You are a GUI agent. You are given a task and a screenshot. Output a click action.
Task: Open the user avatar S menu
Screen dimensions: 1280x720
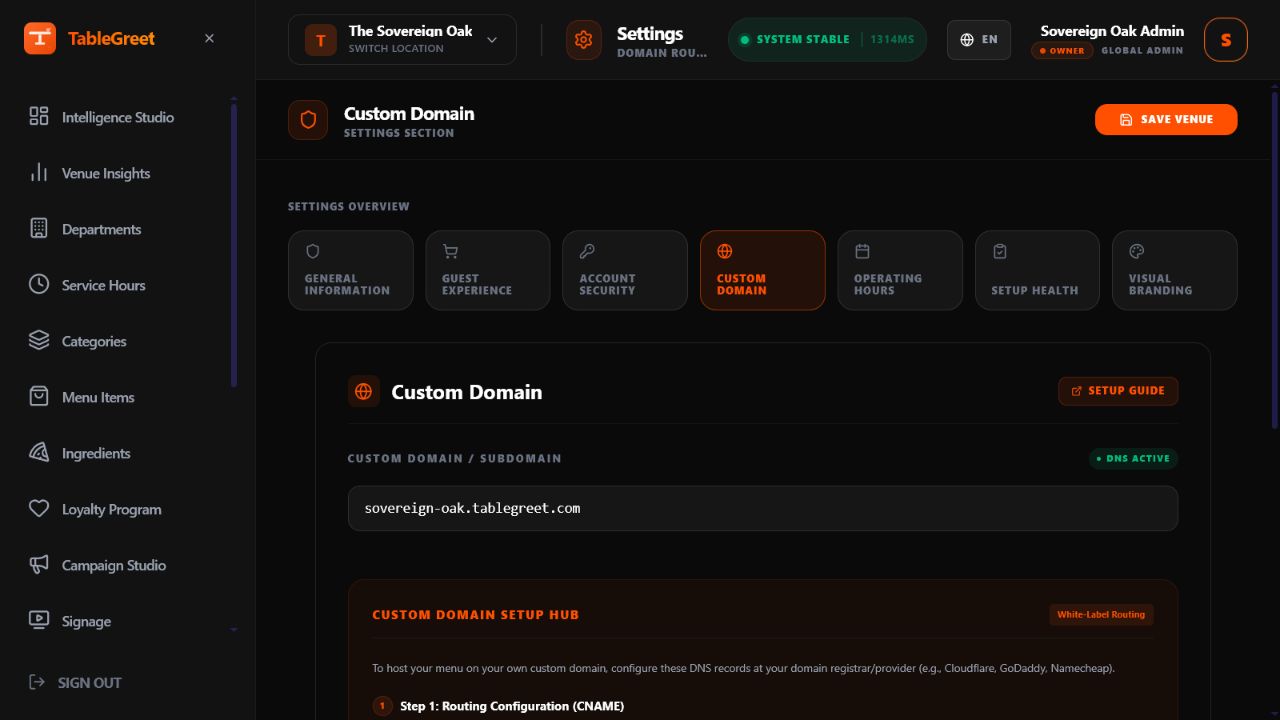(x=1226, y=40)
